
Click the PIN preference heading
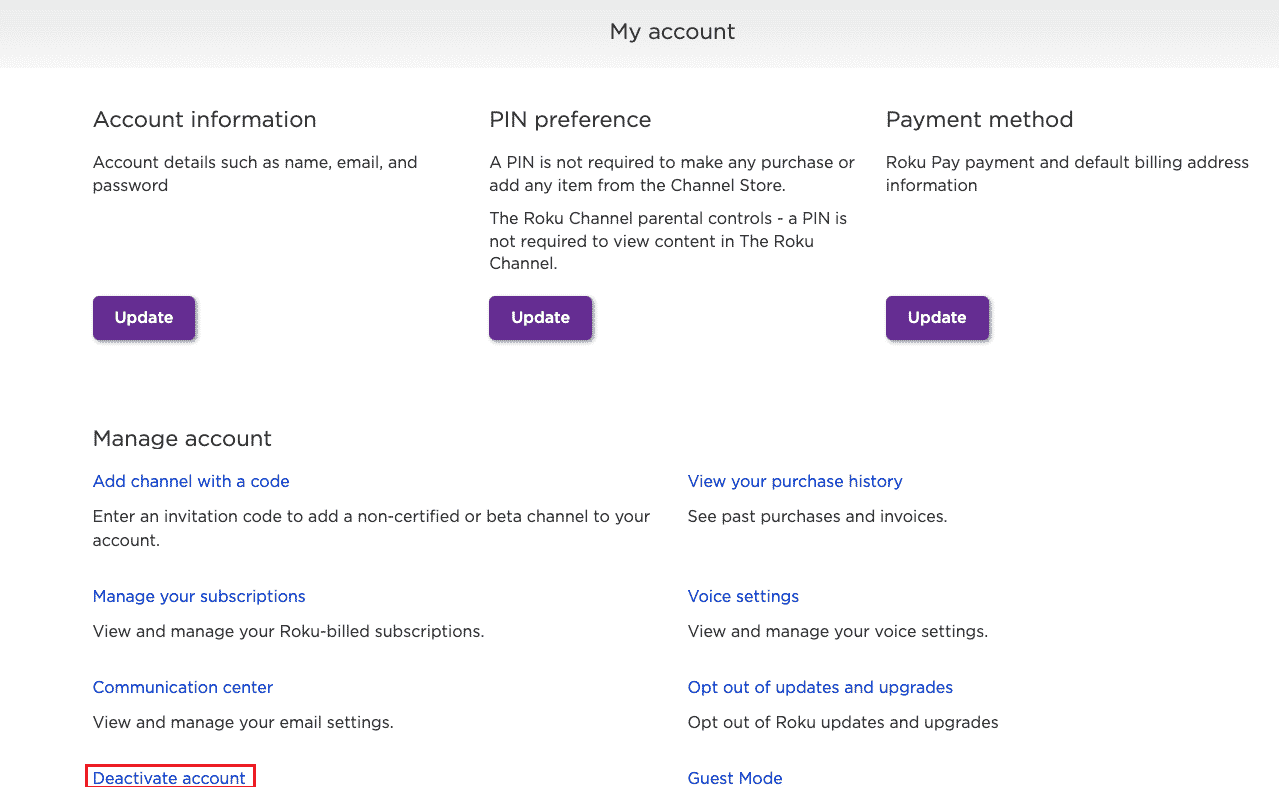[570, 120]
